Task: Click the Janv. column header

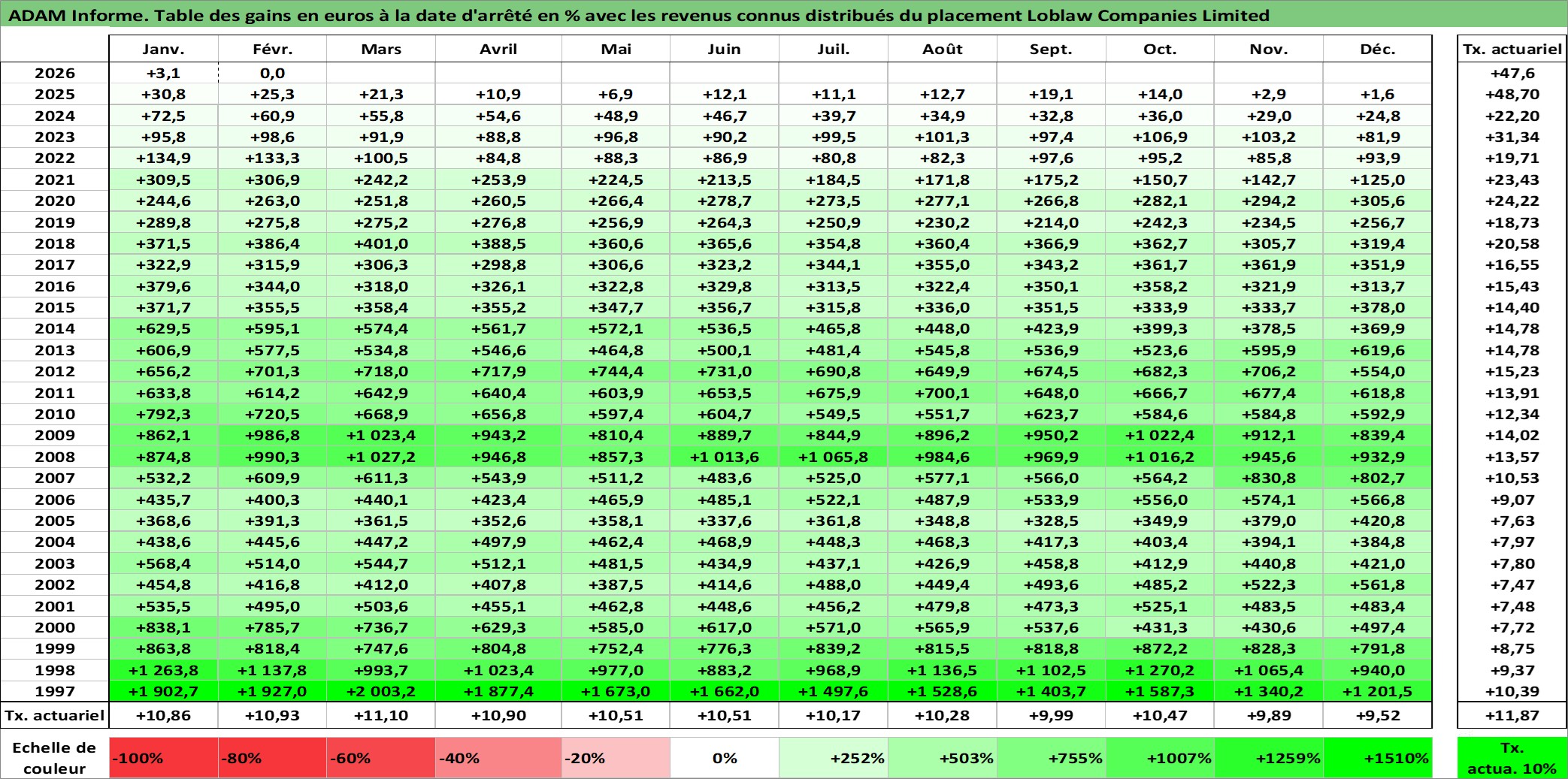Action: coord(164,49)
